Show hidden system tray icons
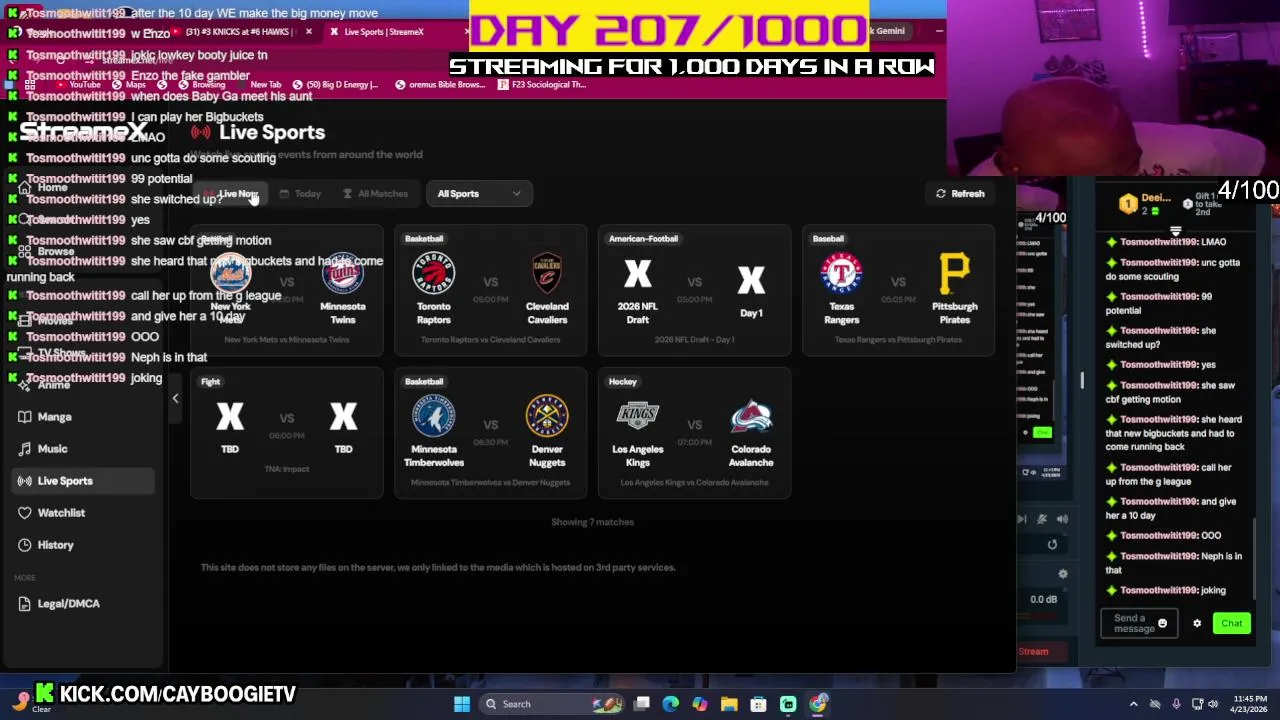Screen dimensions: 1280x720 [1133, 704]
